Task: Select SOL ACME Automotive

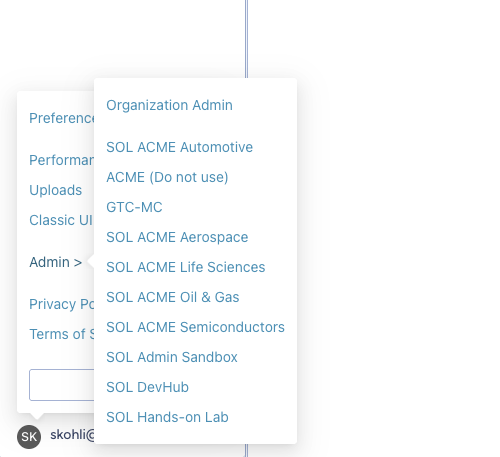Action: click(x=179, y=147)
